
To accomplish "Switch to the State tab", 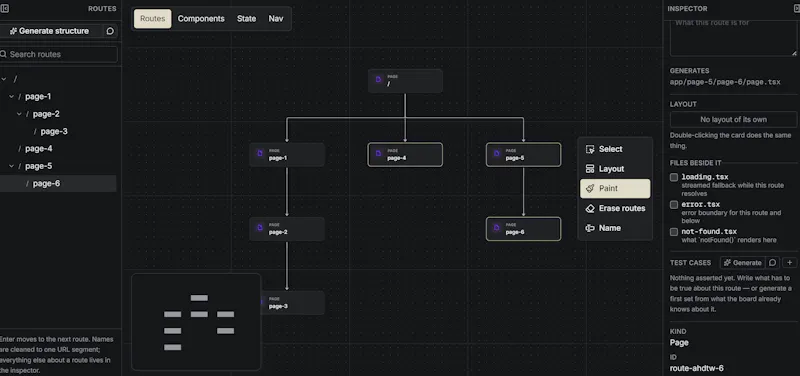I will click(246, 19).
